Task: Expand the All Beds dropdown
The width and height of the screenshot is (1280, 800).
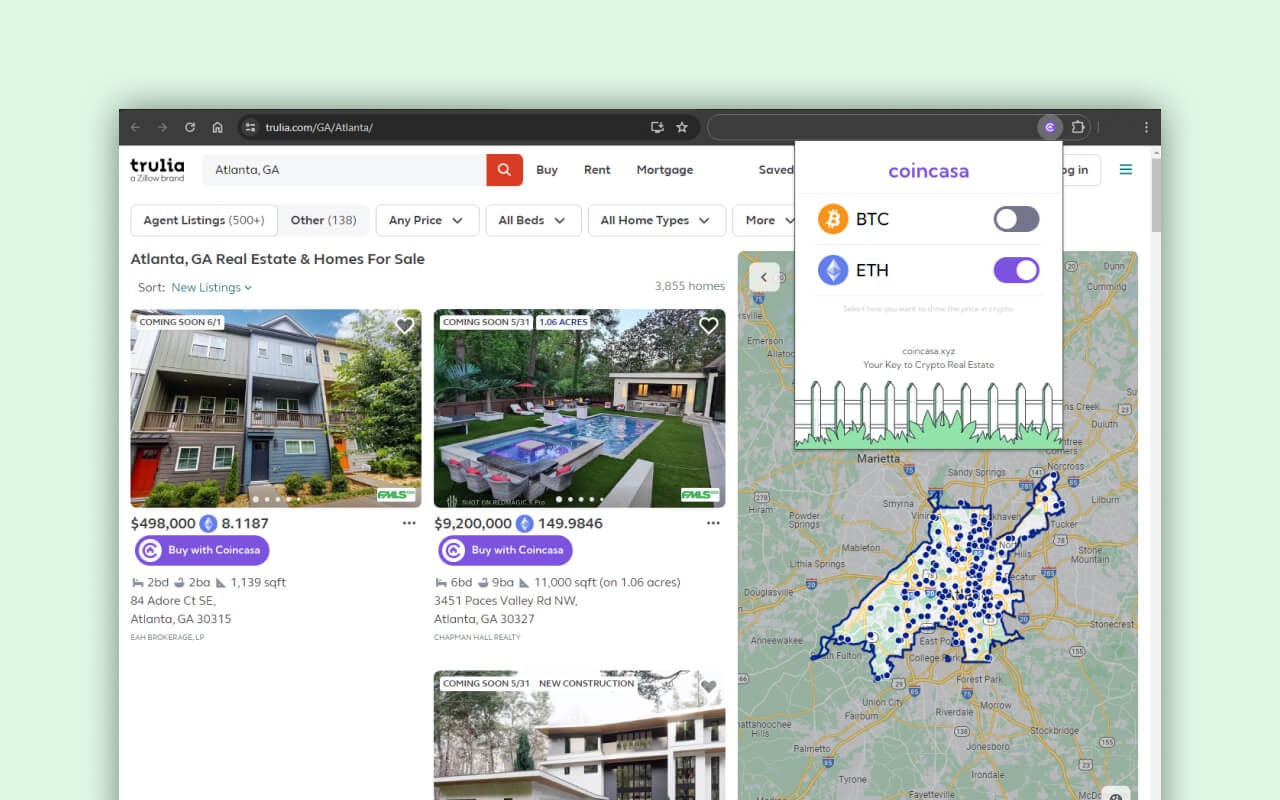Action: click(533, 220)
